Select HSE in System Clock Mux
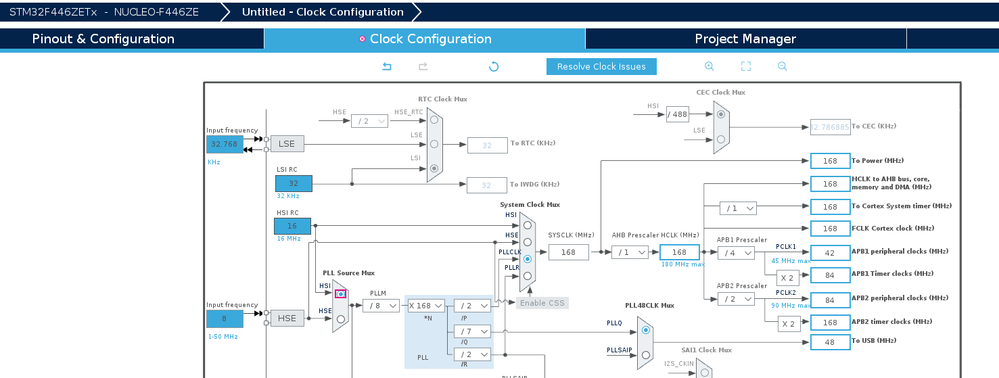Screen dimensions: 999x378 528,242
